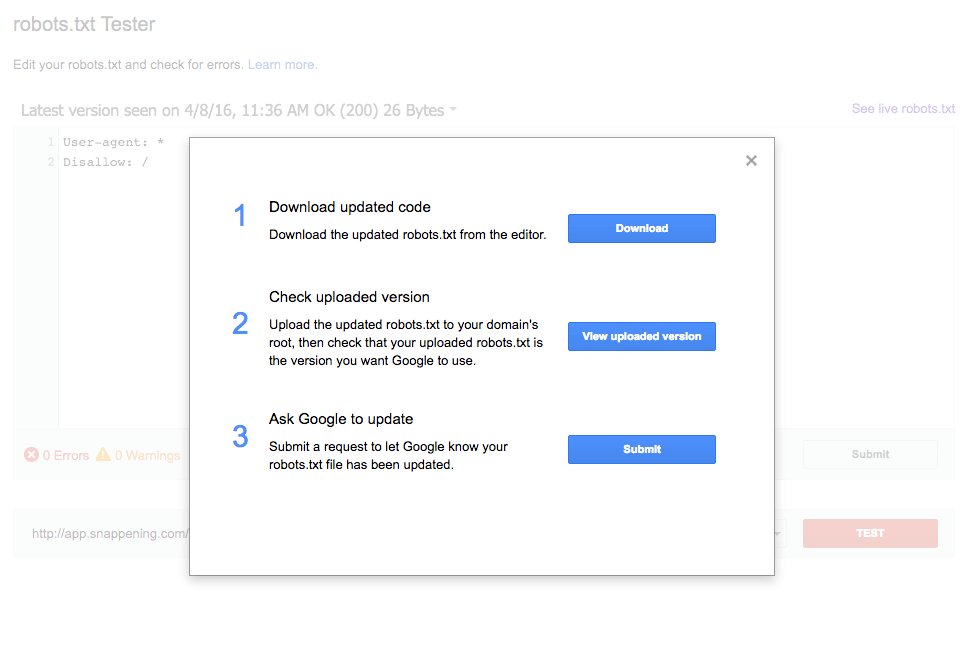Open the Learn more link

point(282,65)
